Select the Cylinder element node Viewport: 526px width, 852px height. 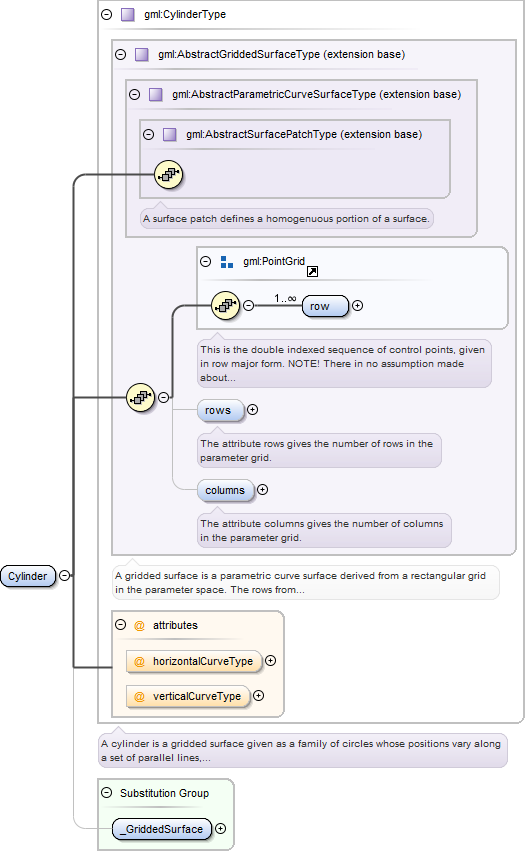pyautogui.click(x=28, y=576)
